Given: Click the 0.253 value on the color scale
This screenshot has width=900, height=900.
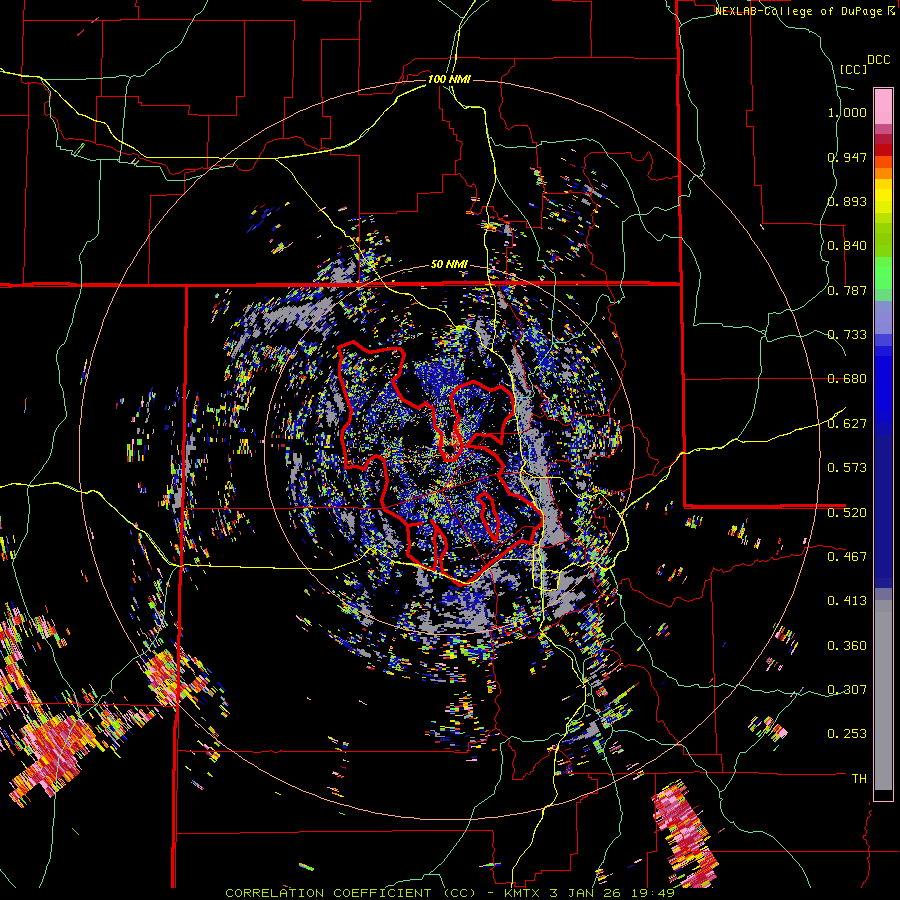Looking at the screenshot, I should (847, 734).
